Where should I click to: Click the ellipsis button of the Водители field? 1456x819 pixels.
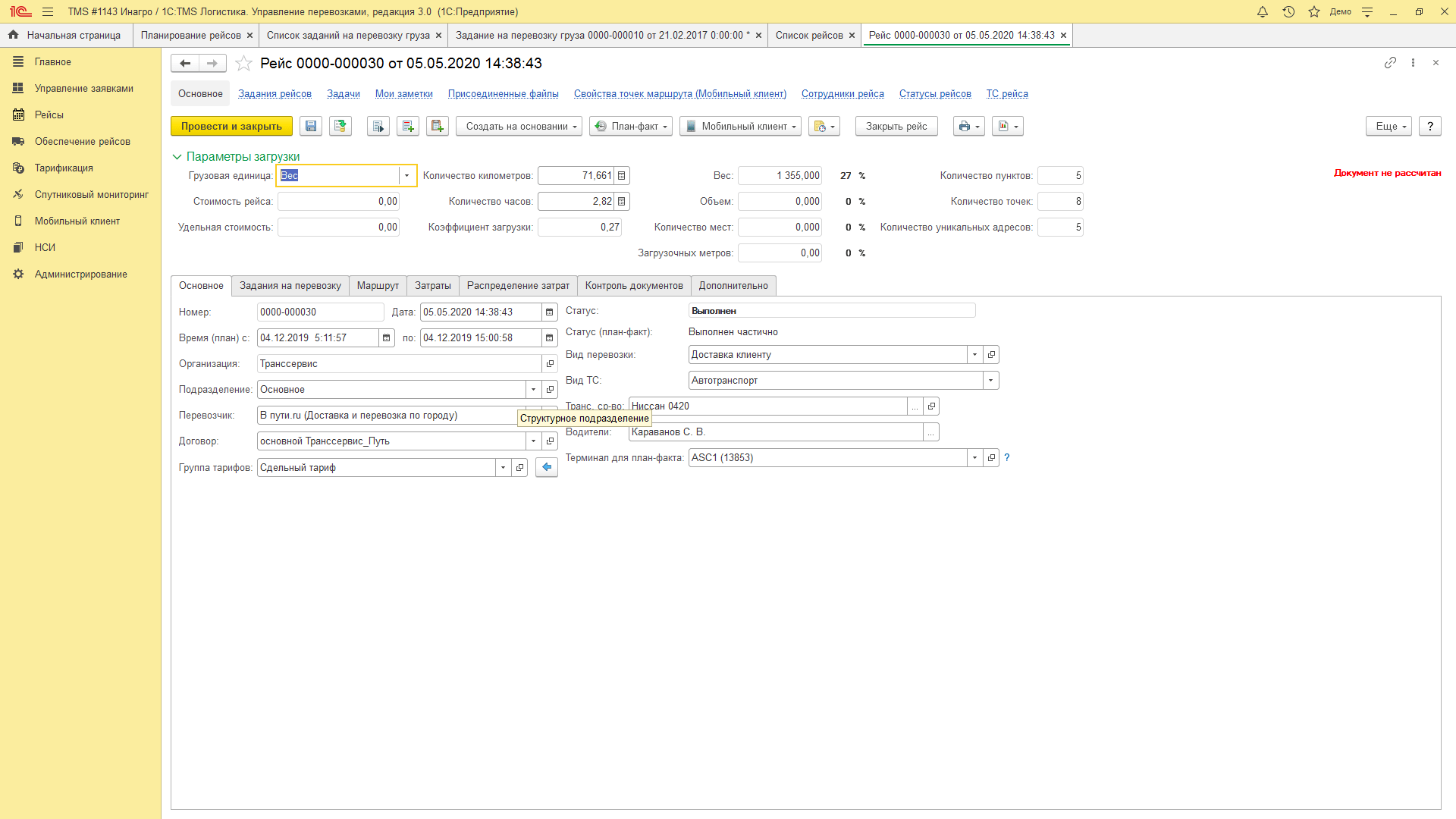(931, 432)
